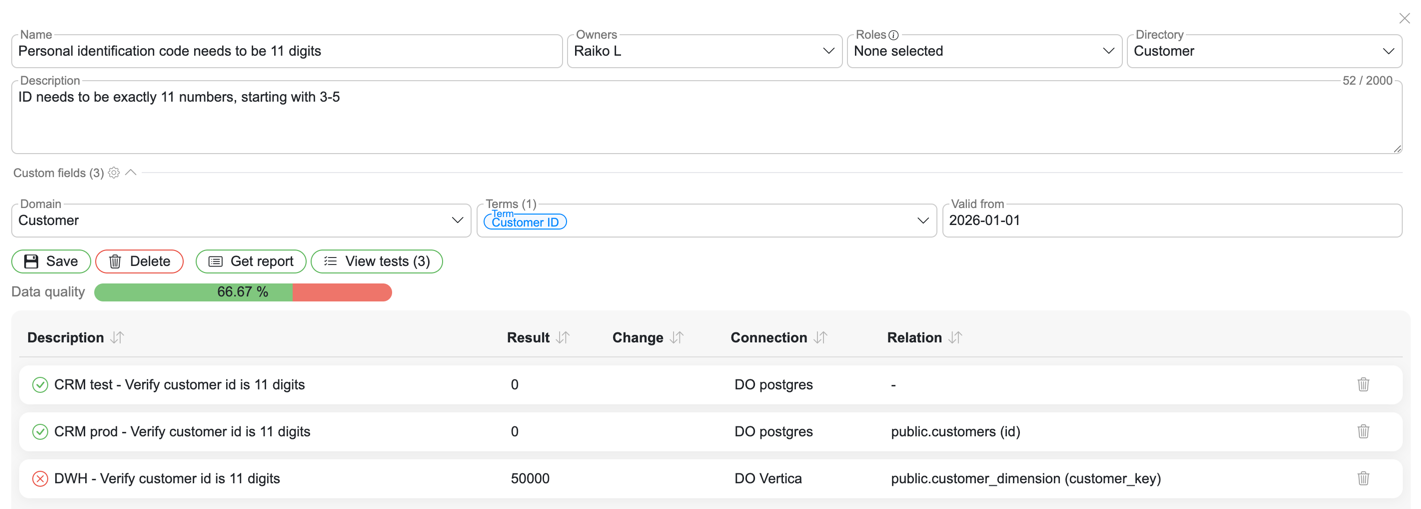Viewport: 1421px width, 509px height.
Task: Open View tests (3)
Action: coord(377,262)
